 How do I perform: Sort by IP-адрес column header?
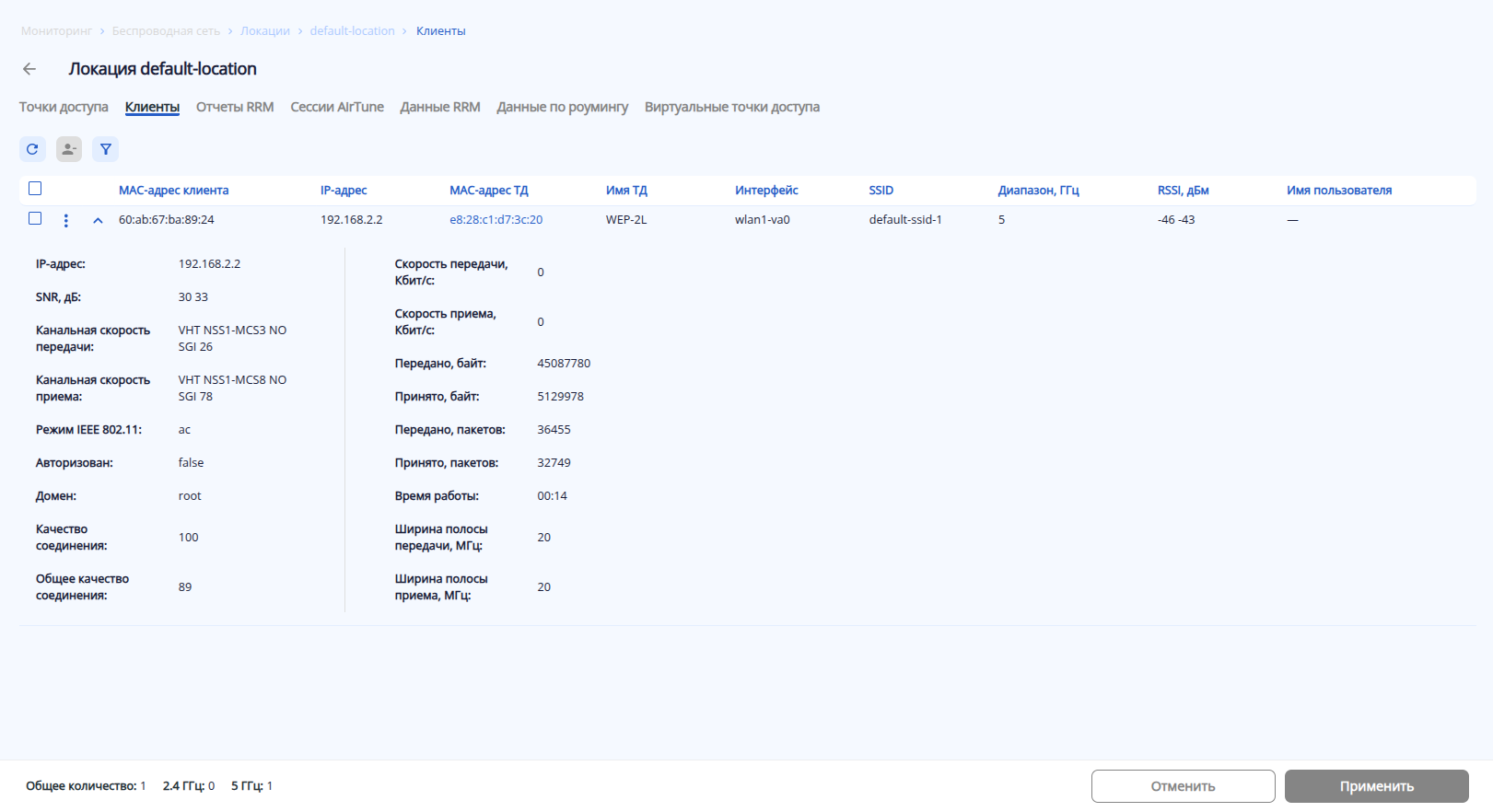(x=344, y=191)
